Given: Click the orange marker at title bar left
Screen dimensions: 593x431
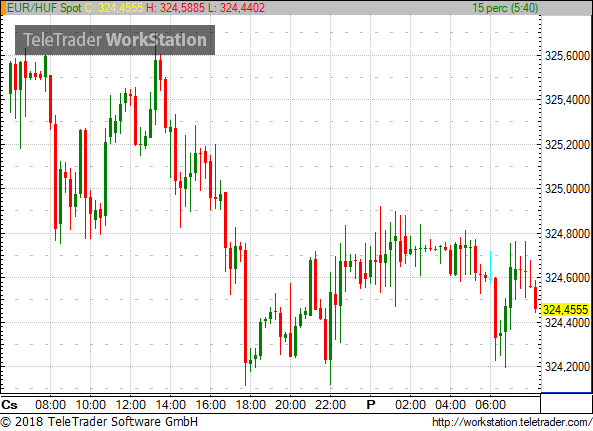Looking at the screenshot, I should point(3,8).
